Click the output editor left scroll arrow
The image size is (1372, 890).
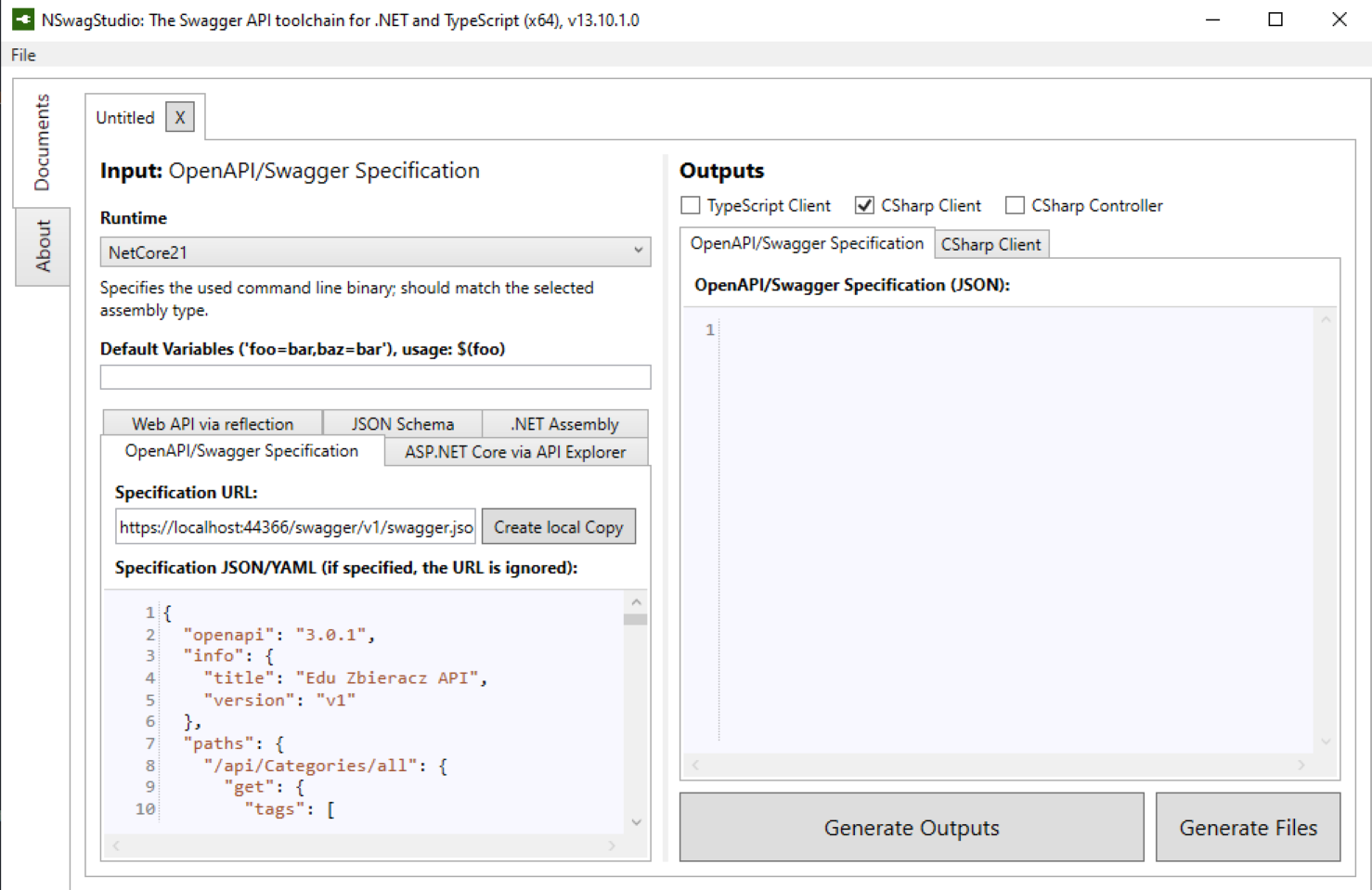[695, 765]
